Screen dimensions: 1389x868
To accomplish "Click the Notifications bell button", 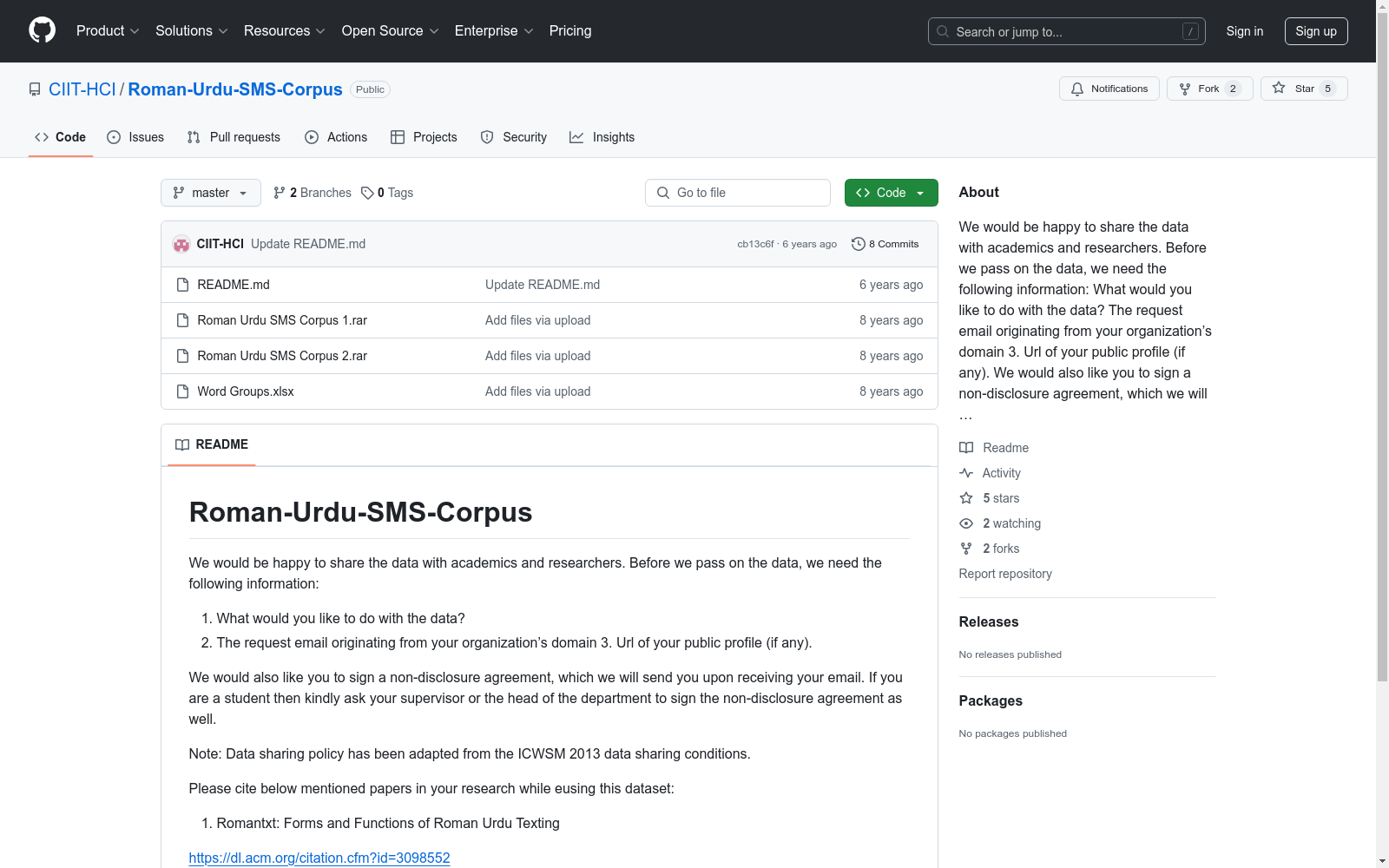I will point(1109,89).
